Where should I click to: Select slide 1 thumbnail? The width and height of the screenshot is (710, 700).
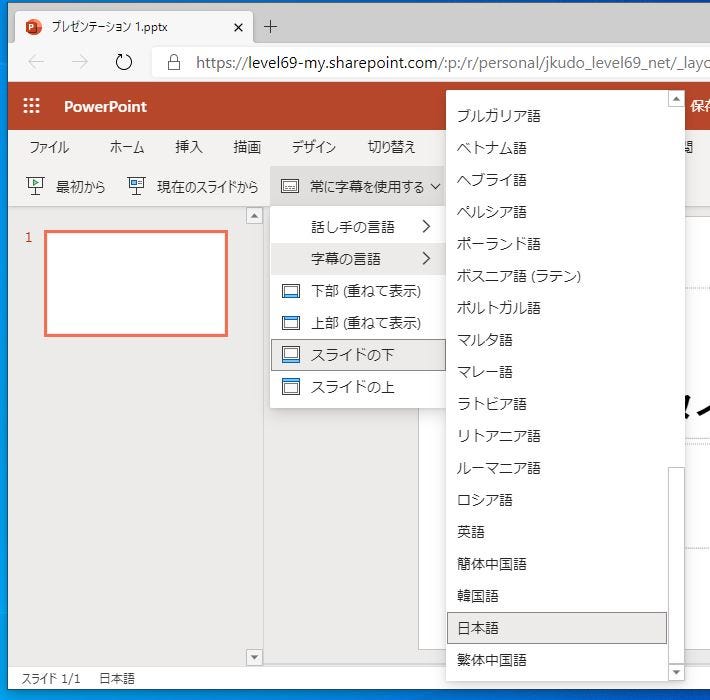(136, 283)
